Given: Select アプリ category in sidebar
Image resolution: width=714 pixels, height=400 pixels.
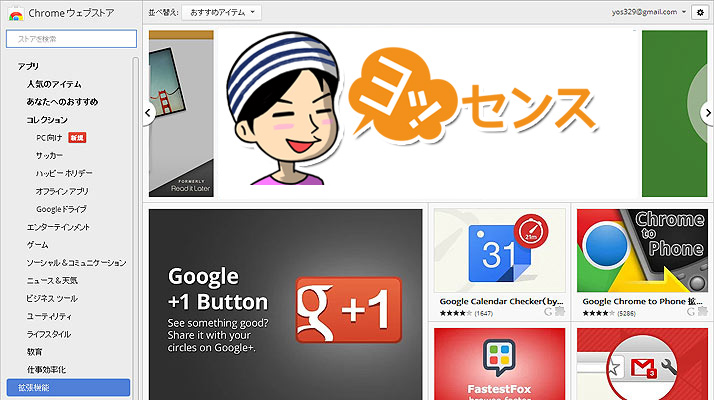Looking at the screenshot, I should 28,67.
